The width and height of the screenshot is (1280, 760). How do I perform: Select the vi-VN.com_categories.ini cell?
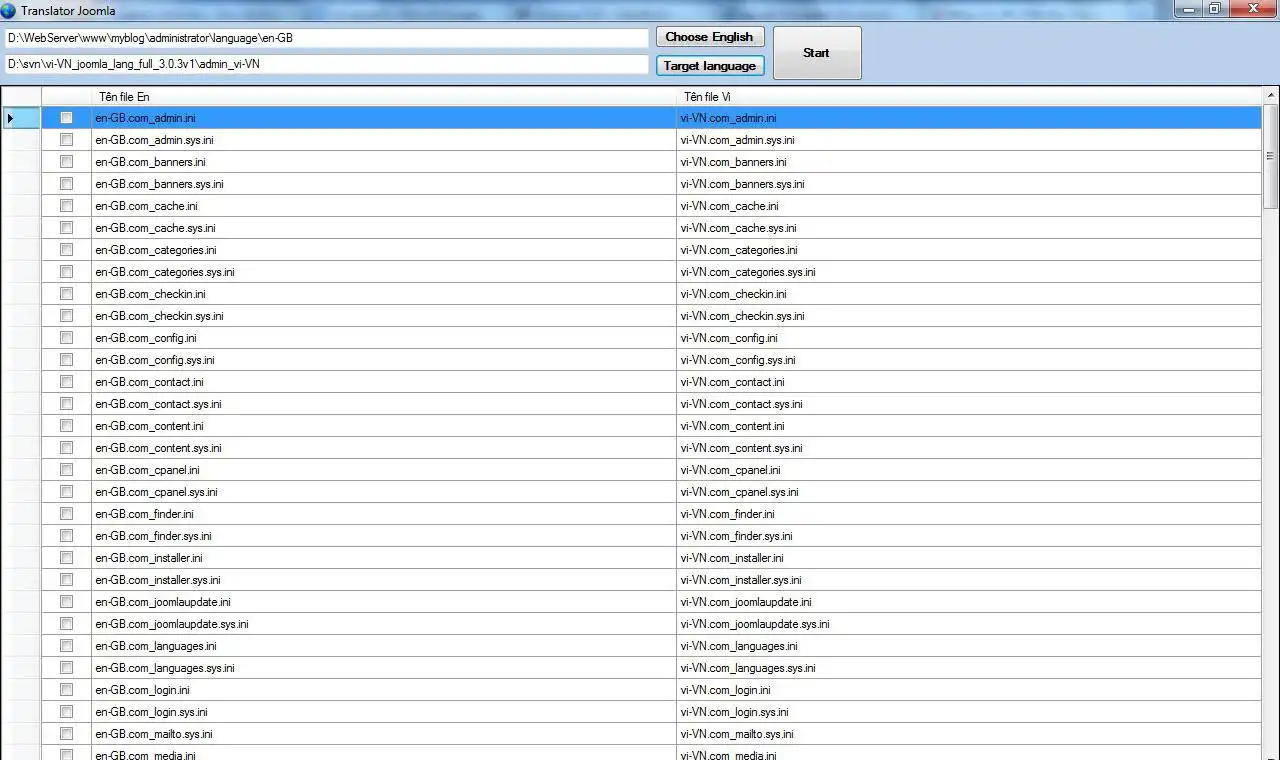coord(969,250)
